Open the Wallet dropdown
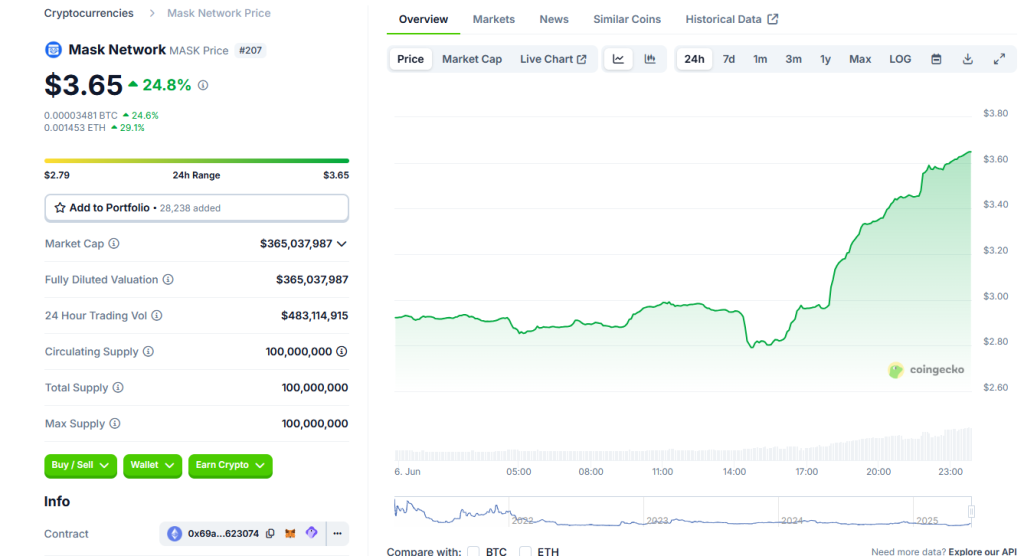The image size is (1024, 556). (x=152, y=465)
